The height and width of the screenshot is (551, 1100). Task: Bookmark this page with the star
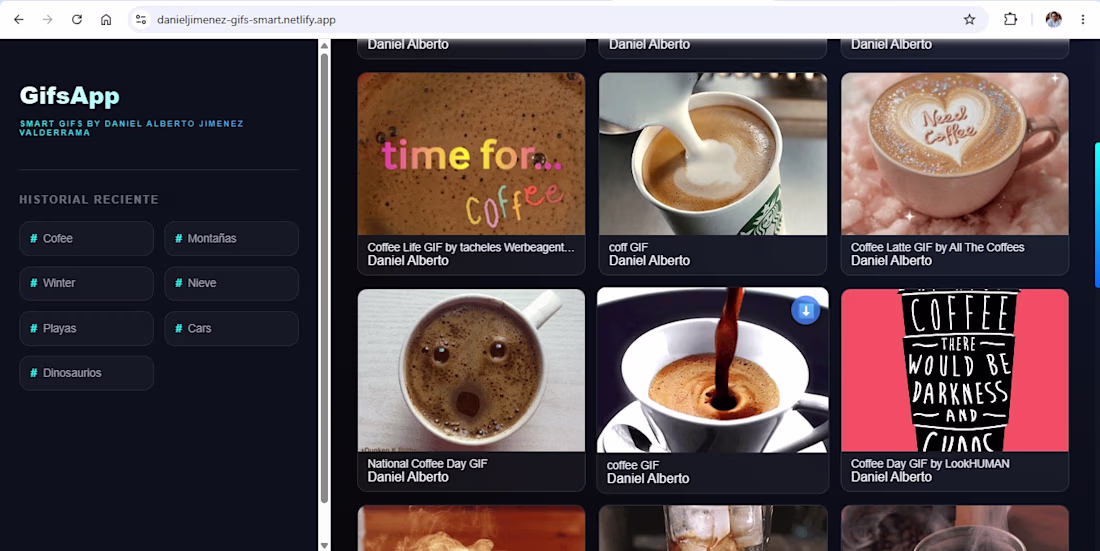pyautogui.click(x=970, y=20)
